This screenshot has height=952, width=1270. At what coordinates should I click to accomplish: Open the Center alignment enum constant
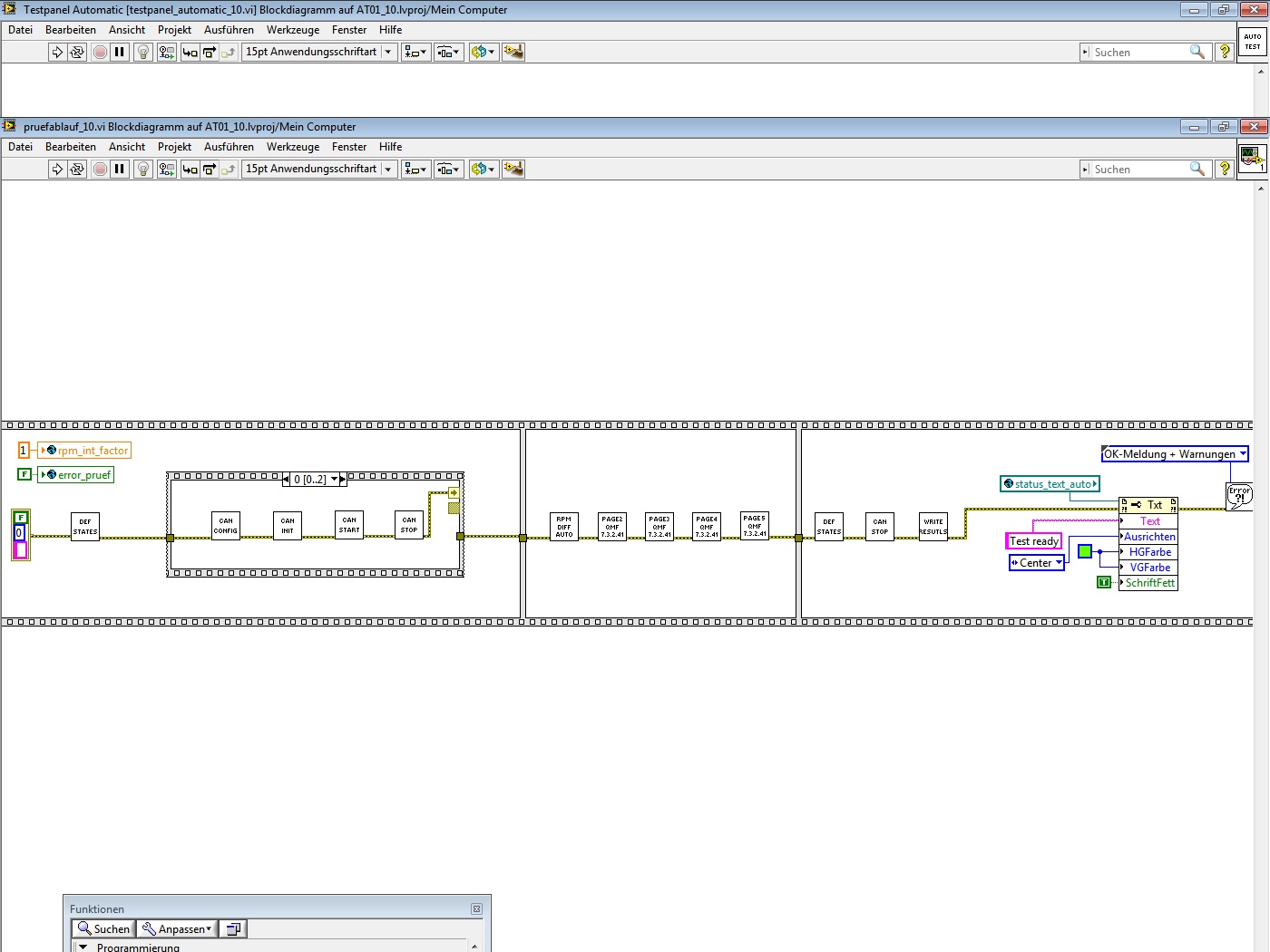point(1036,563)
